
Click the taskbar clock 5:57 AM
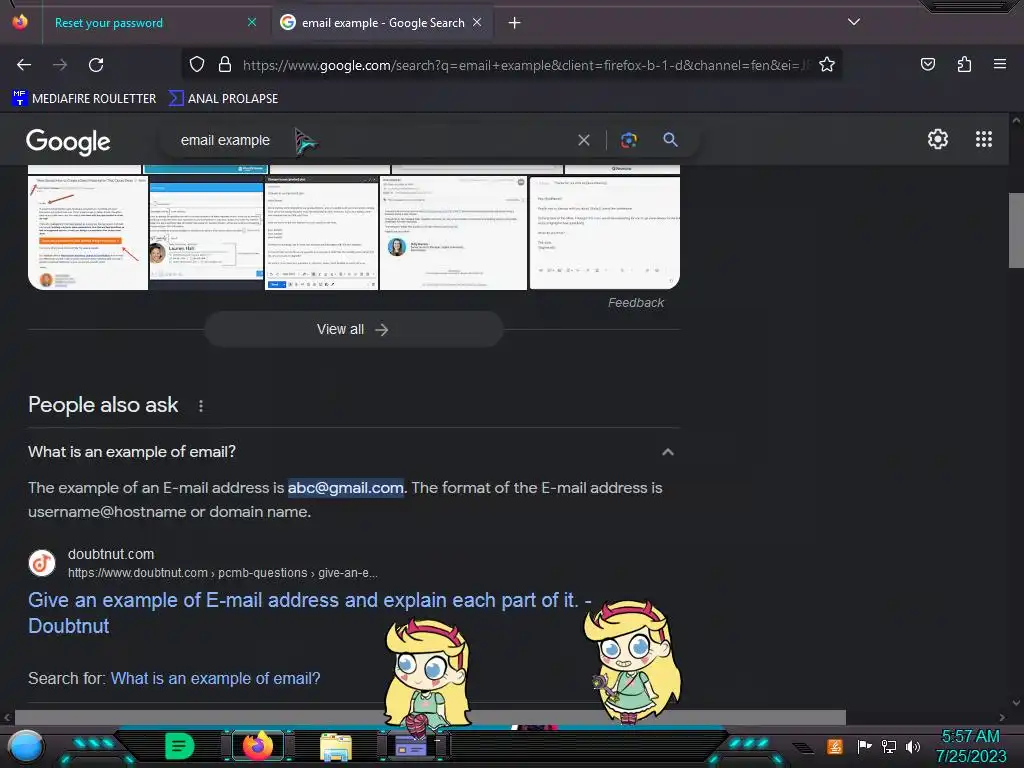(x=970, y=737)
